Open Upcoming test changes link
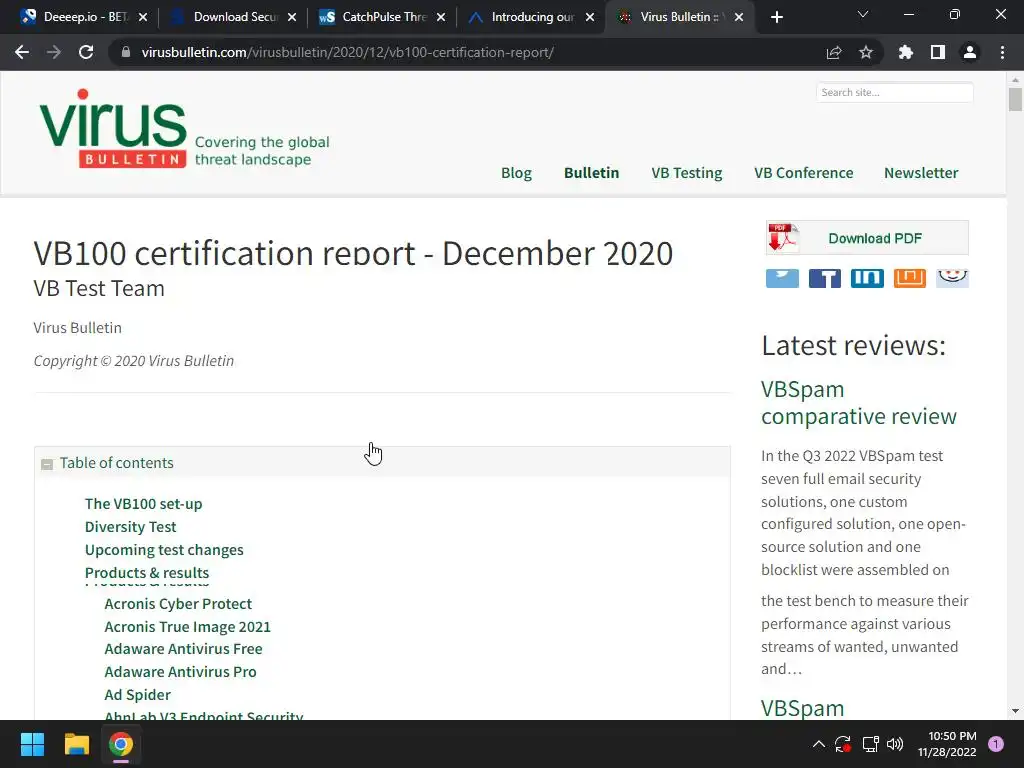Viewport: 1024px width, 768px height. pos(164,550)
